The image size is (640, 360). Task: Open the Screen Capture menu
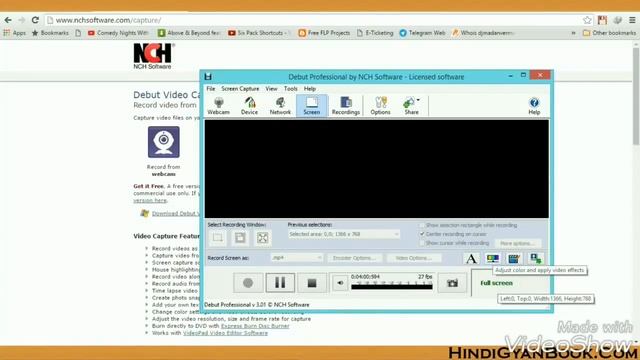pyautogui.click(x=240, y=89)
